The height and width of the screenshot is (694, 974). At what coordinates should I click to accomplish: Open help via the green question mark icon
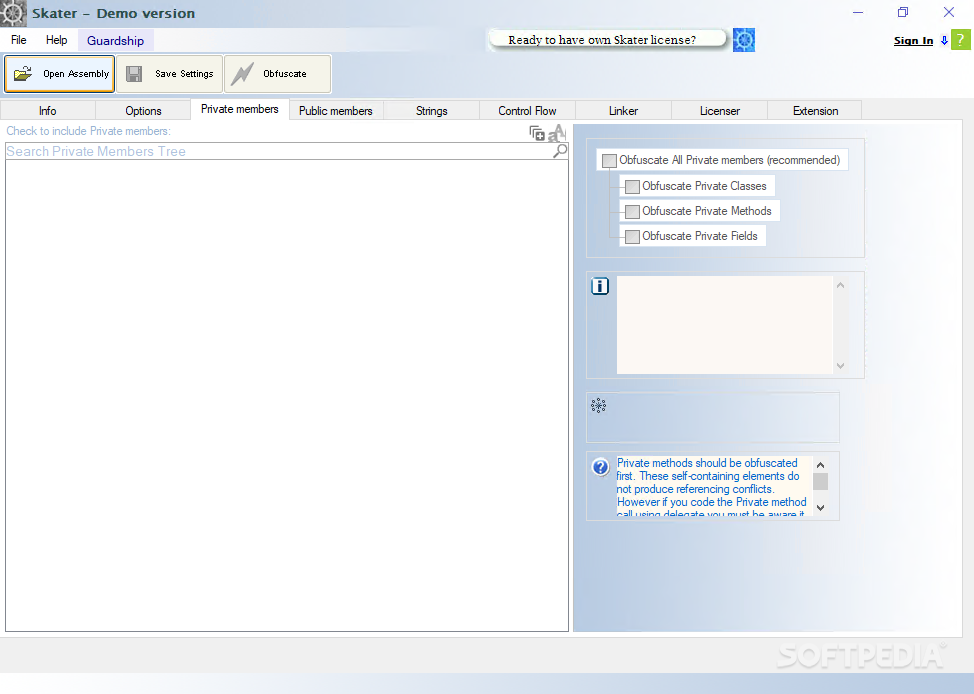pos(960,40)
